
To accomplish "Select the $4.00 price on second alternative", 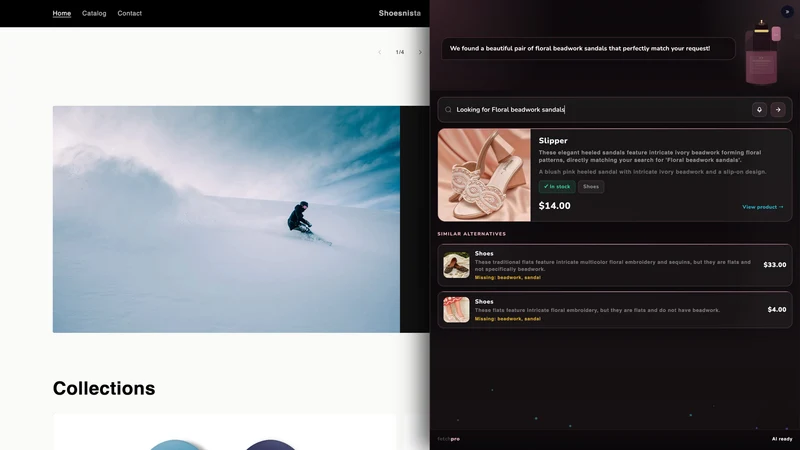I will pos(777,310).
